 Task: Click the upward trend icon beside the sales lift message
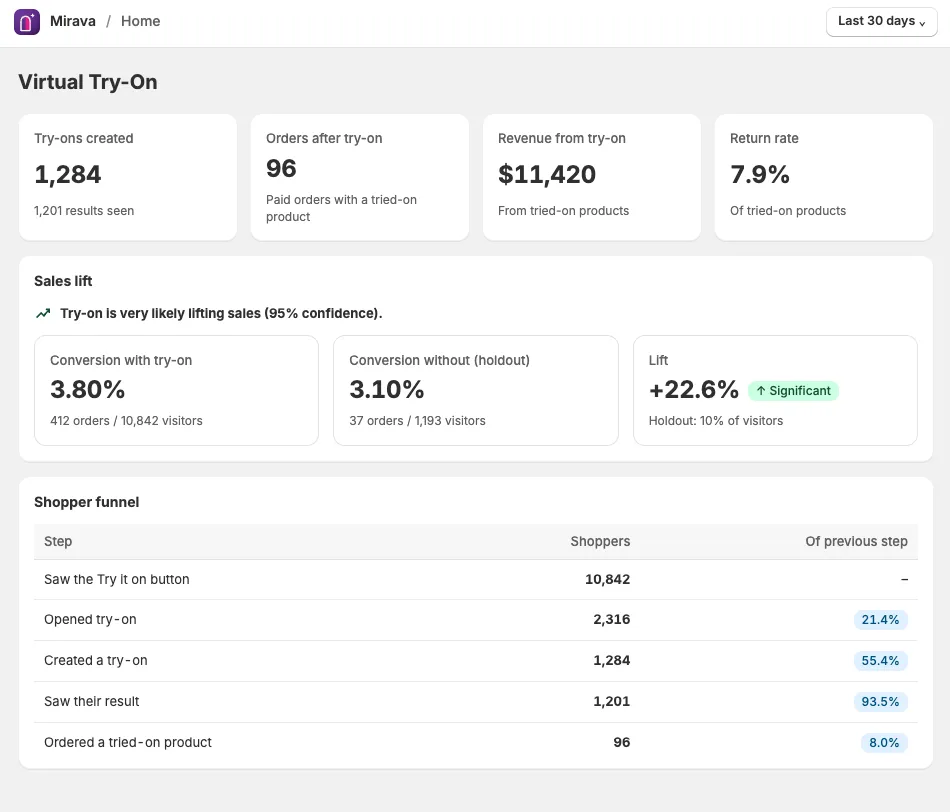43,313
